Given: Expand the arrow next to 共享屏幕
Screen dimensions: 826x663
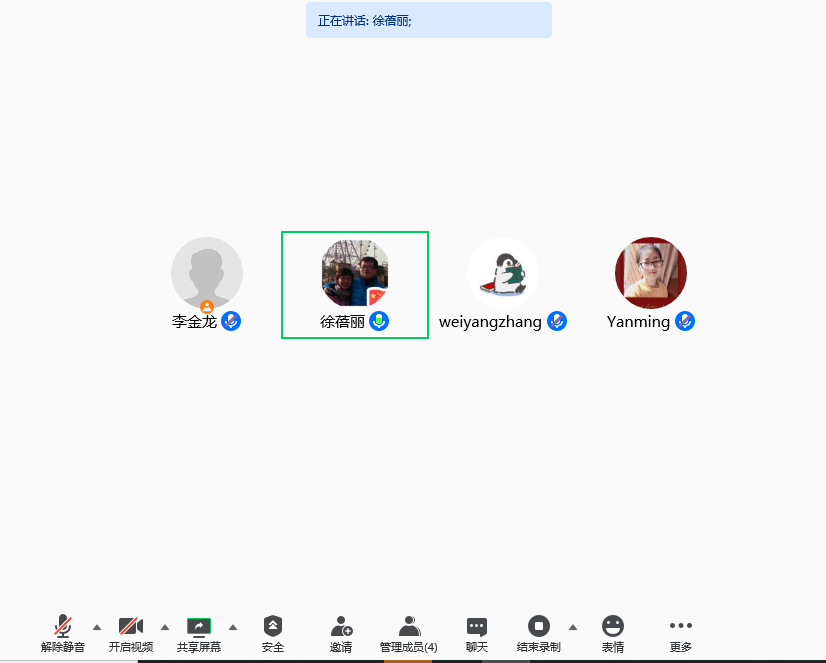Looking at the screenshot, I should (x=233, y=627).
